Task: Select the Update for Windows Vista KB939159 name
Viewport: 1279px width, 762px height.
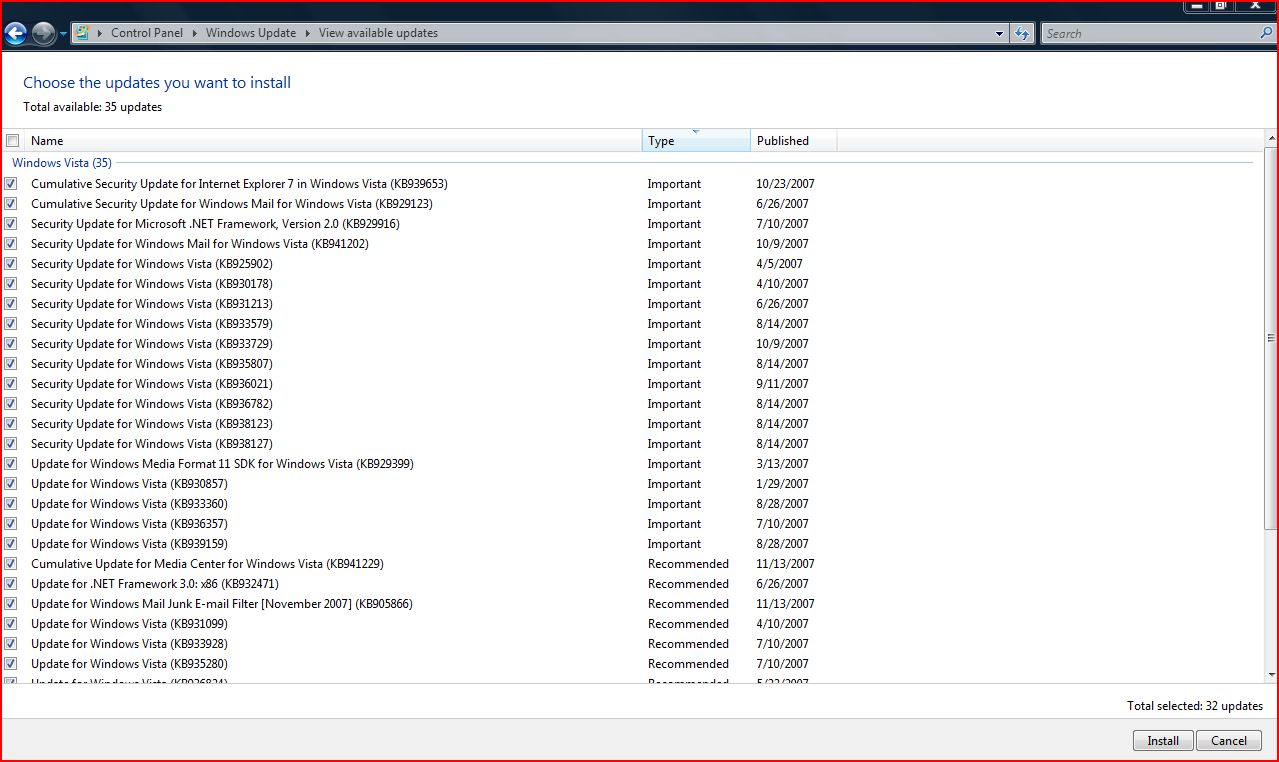Action: point(129,544)
